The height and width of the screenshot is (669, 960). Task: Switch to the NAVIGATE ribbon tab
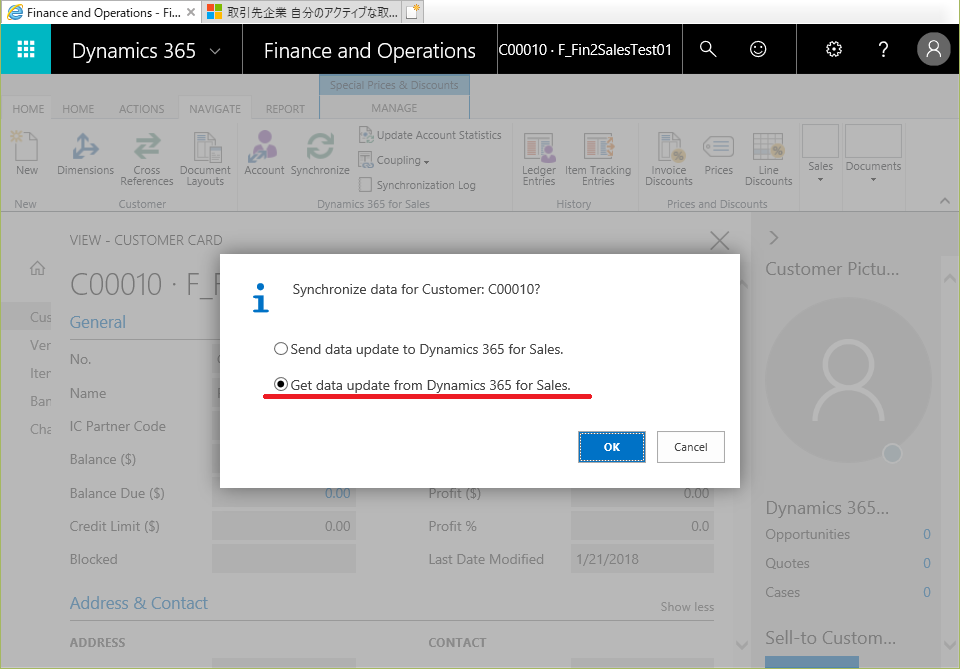pyautogui.click(x=215, y=109)
